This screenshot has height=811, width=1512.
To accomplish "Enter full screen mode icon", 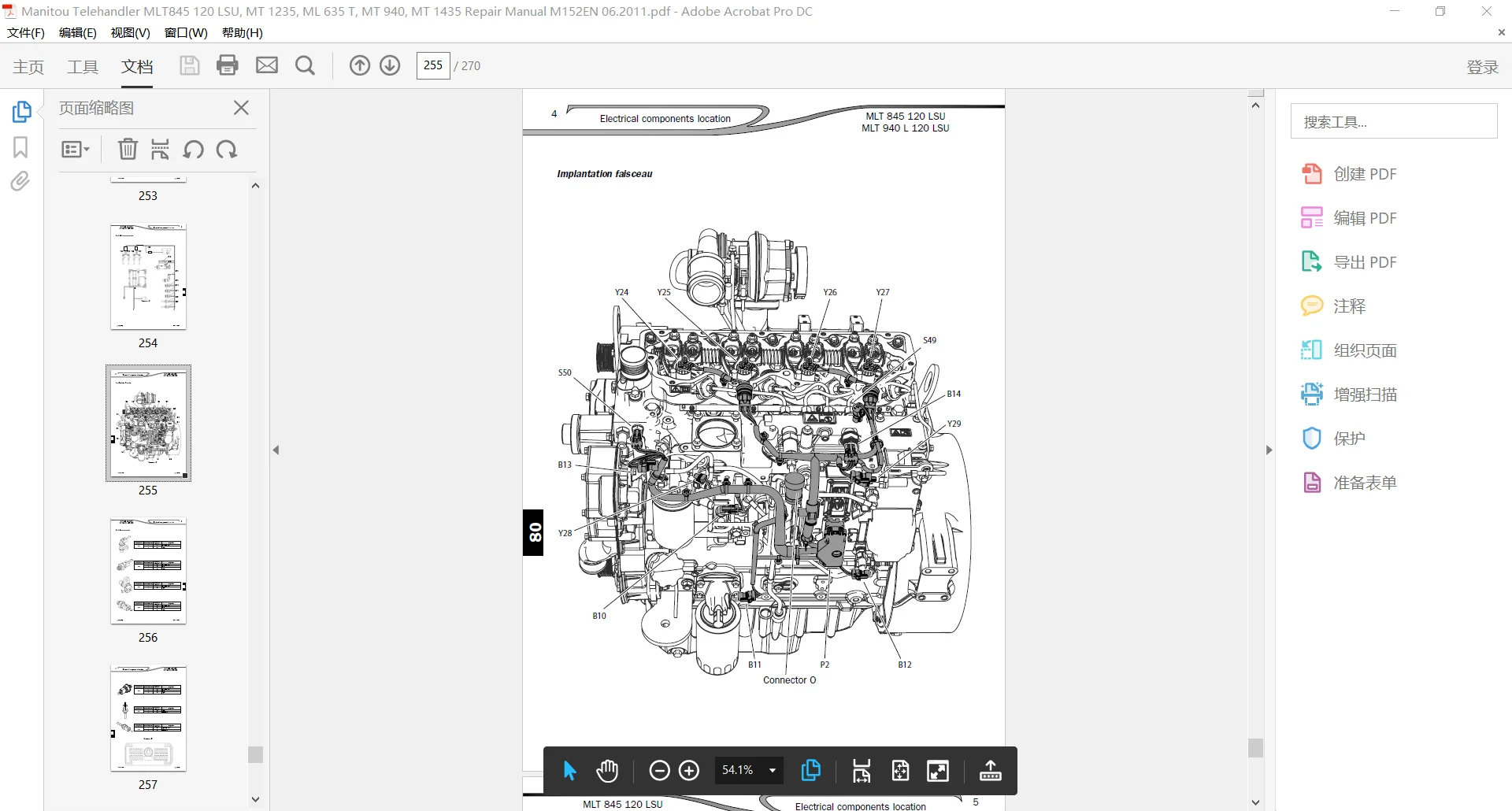I will tap(938, 771).
